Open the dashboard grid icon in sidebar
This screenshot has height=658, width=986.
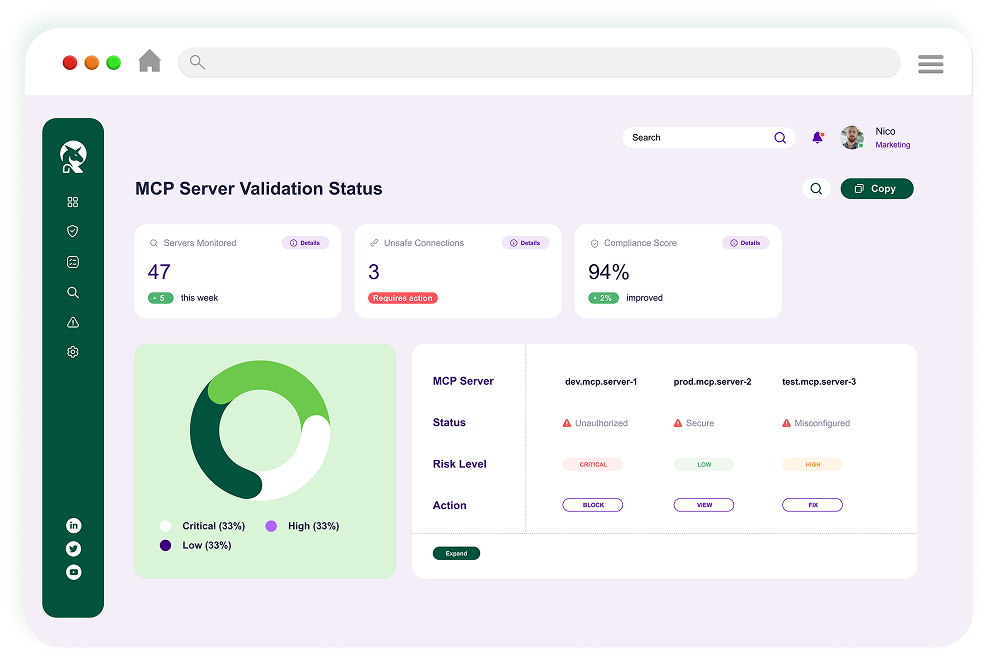[x=72, y=202]
